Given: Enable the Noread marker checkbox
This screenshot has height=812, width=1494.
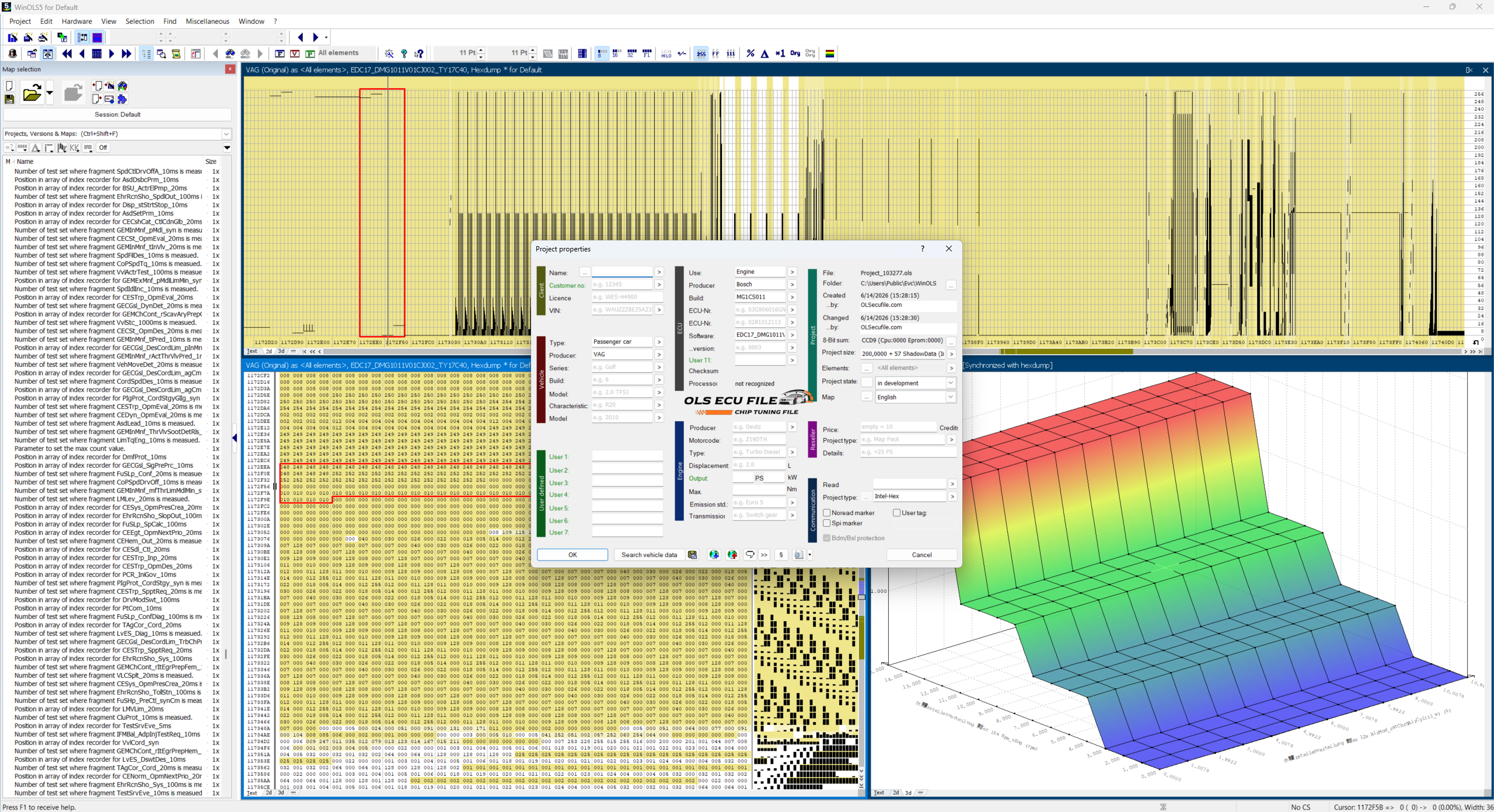Looking at the screenshot, I should pos(827,513).
